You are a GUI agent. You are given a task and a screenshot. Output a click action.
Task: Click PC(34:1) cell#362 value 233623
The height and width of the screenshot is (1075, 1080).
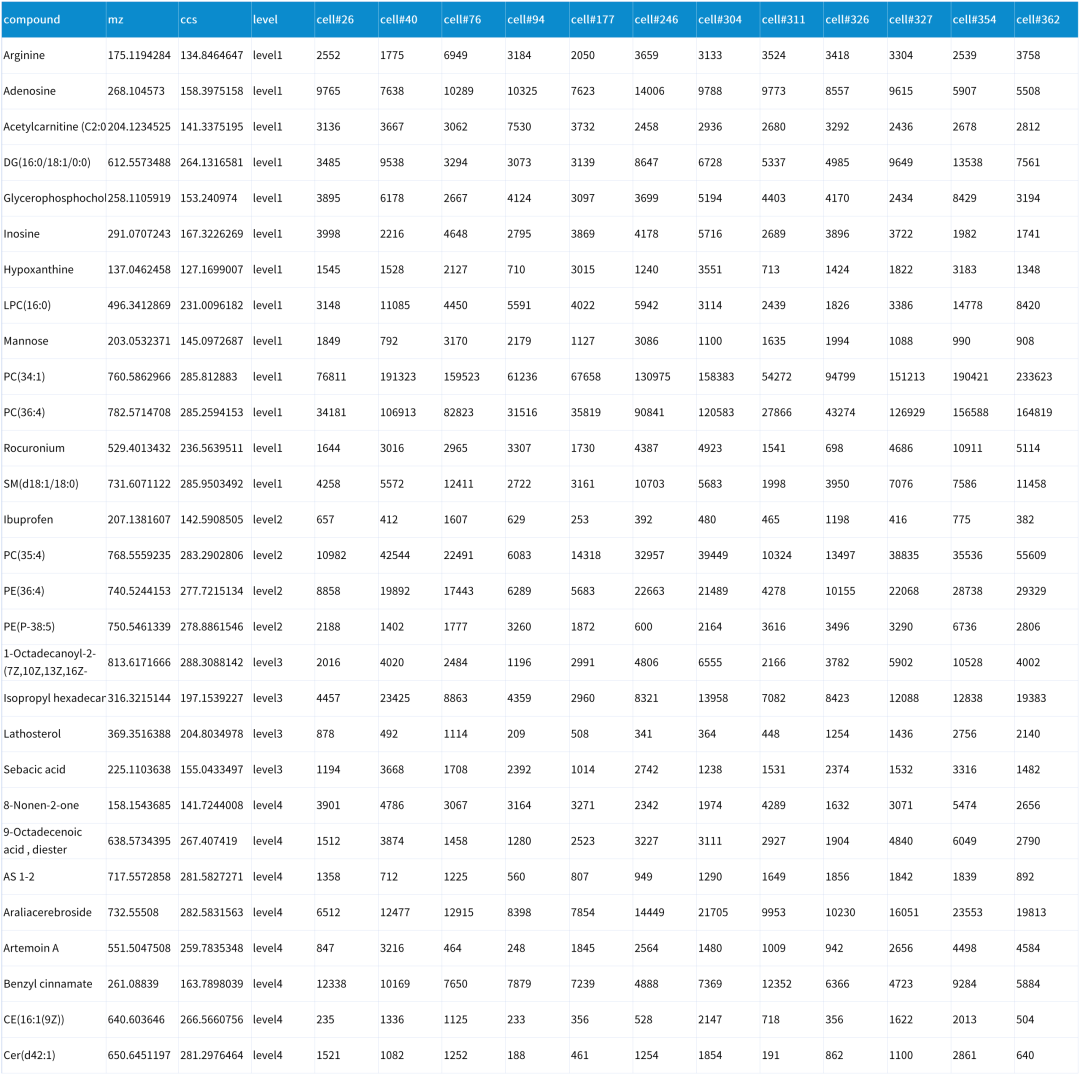[1034, 377]
